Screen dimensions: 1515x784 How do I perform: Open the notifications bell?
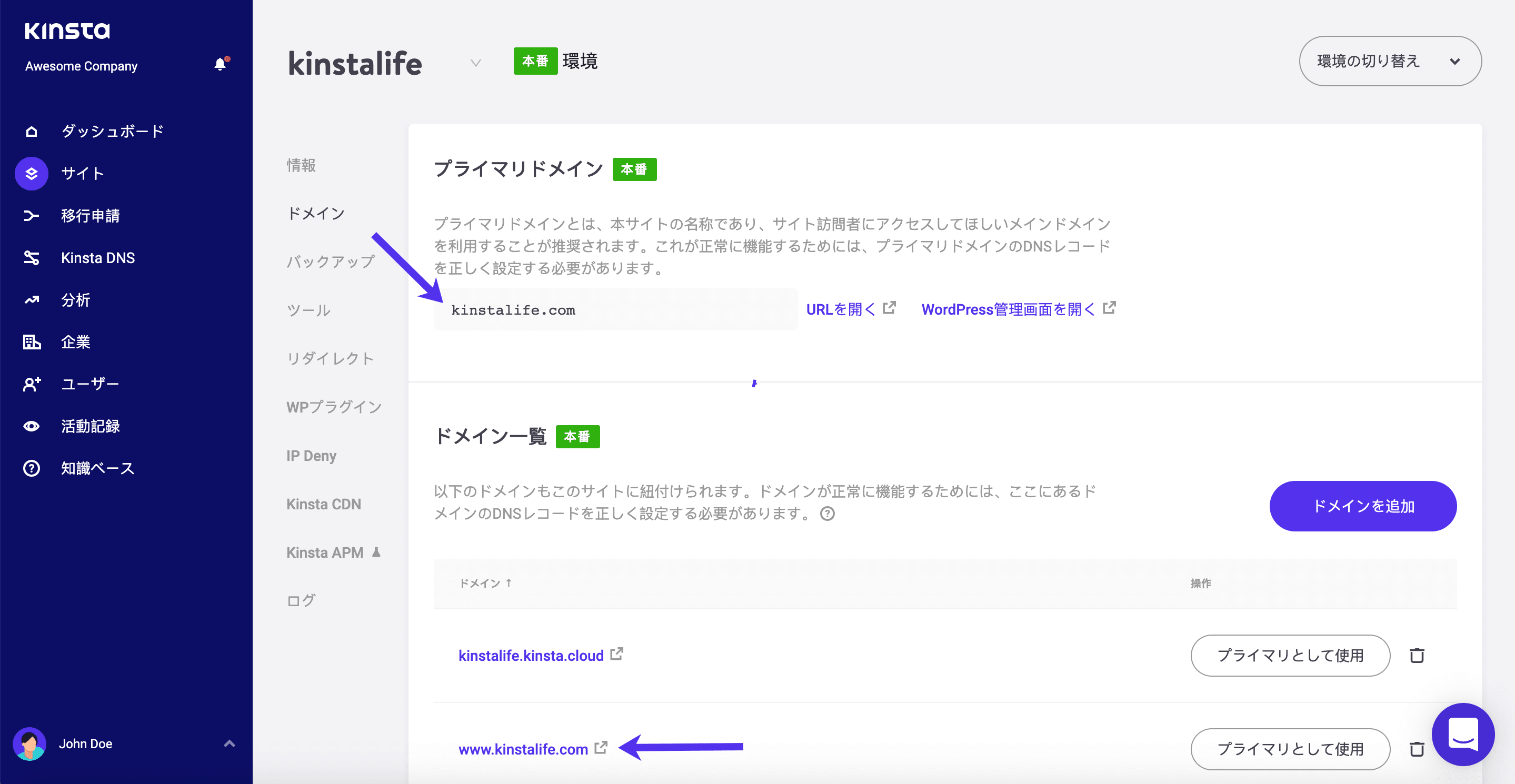click(x=221, y=64)
